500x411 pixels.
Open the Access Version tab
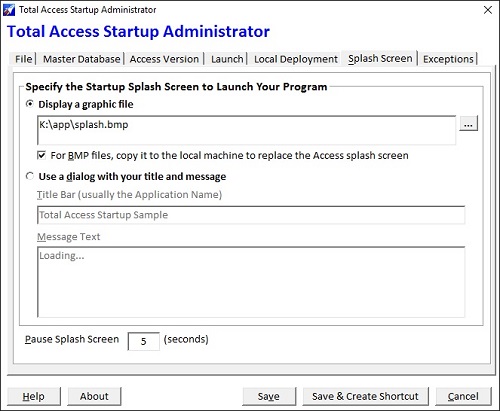(164, 59)
